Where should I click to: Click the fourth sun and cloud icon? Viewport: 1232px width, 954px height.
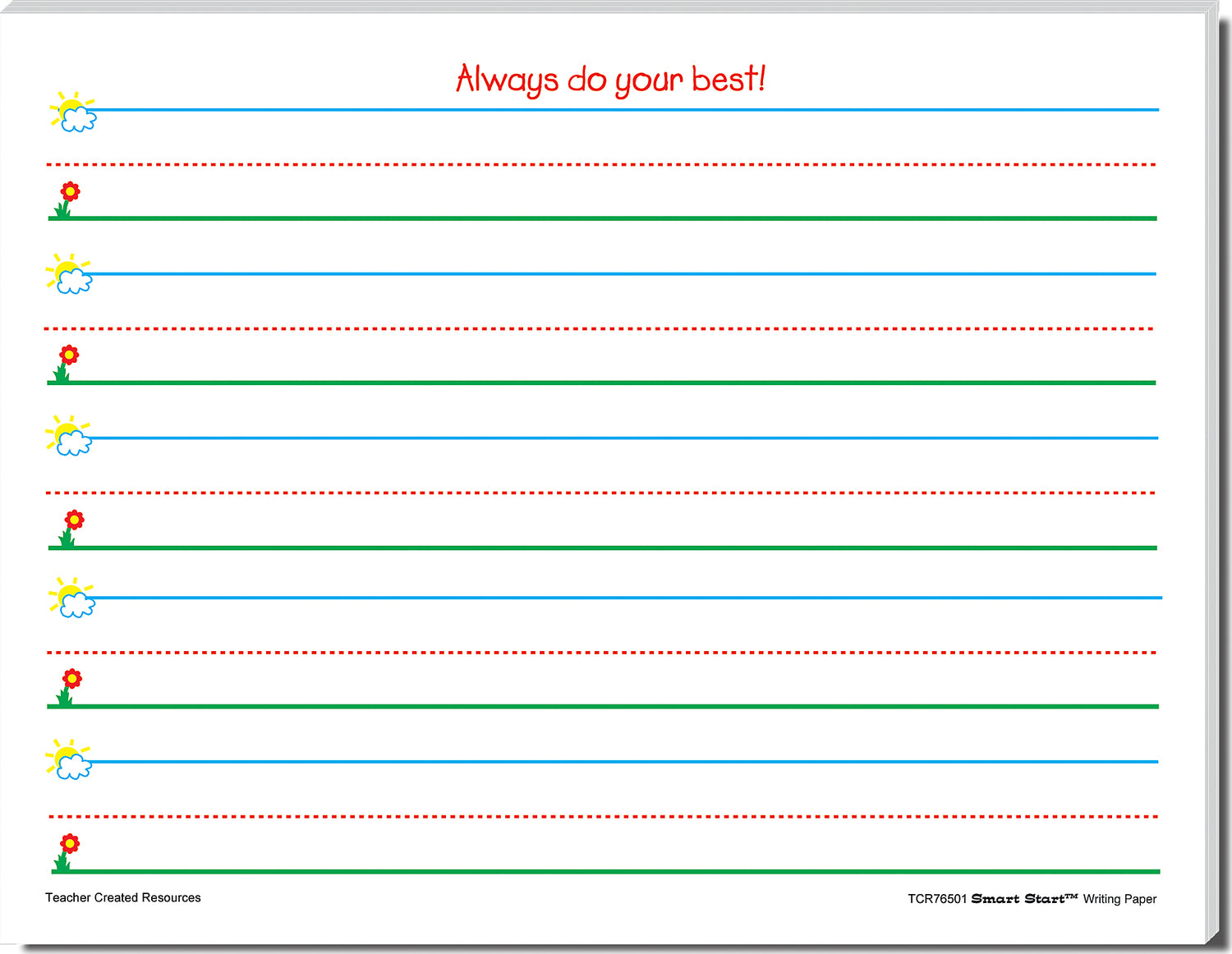[72, 598]
